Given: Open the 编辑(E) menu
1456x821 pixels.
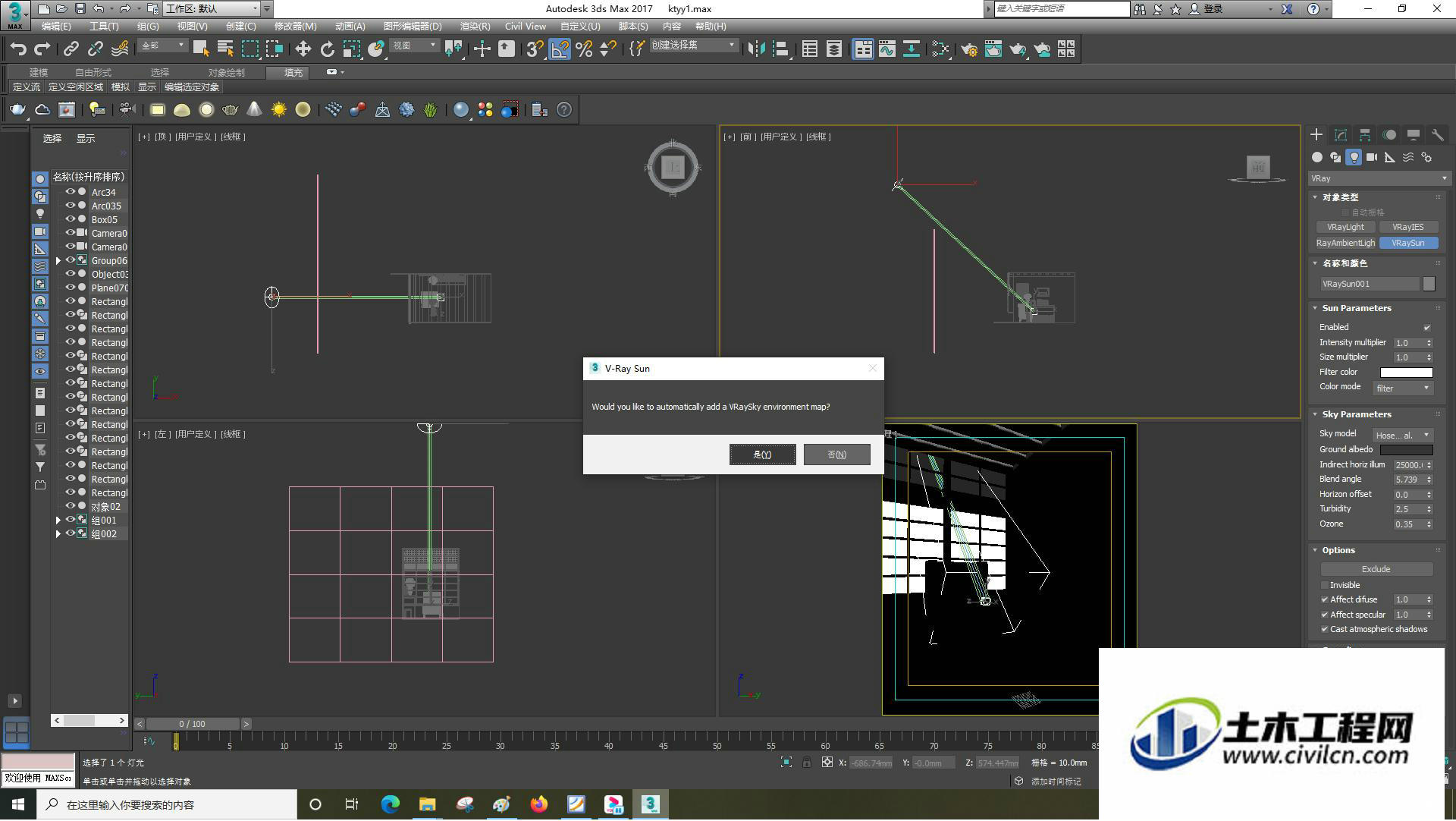Looking at the screenshot, I should click(x=56, y=27).
